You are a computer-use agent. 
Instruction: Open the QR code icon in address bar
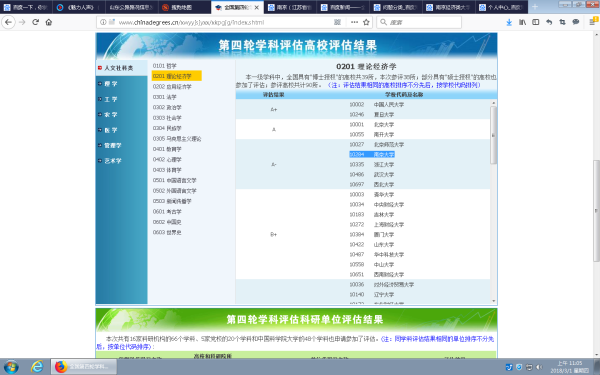(x=337, y=22)
